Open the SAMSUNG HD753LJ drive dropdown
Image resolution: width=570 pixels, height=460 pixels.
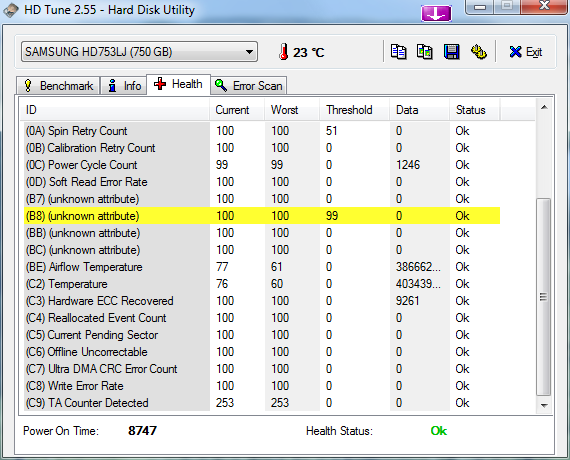(x=139, y=52)
